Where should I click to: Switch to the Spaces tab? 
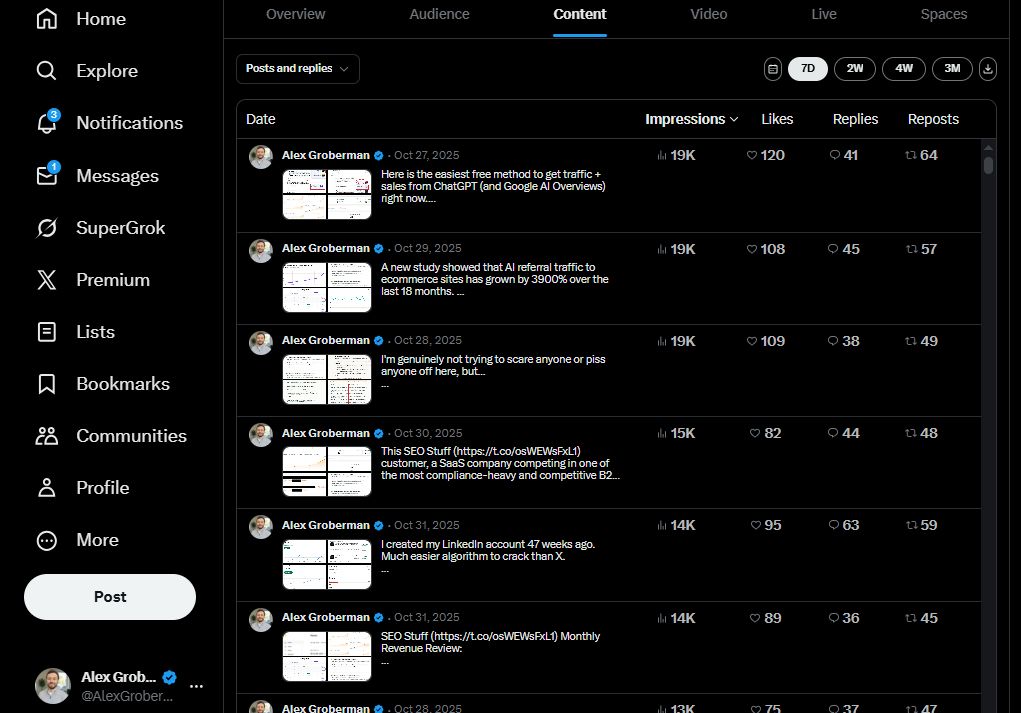[944, 14]
